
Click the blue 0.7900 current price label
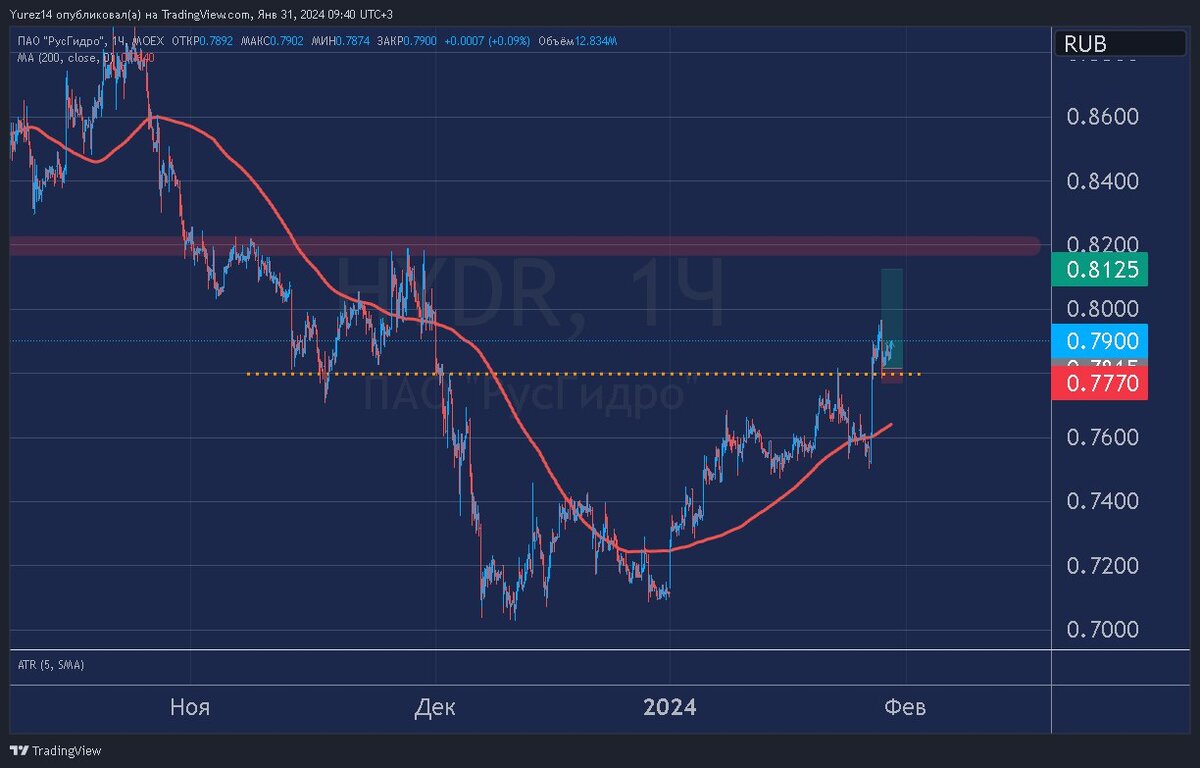coord(1100,341)
